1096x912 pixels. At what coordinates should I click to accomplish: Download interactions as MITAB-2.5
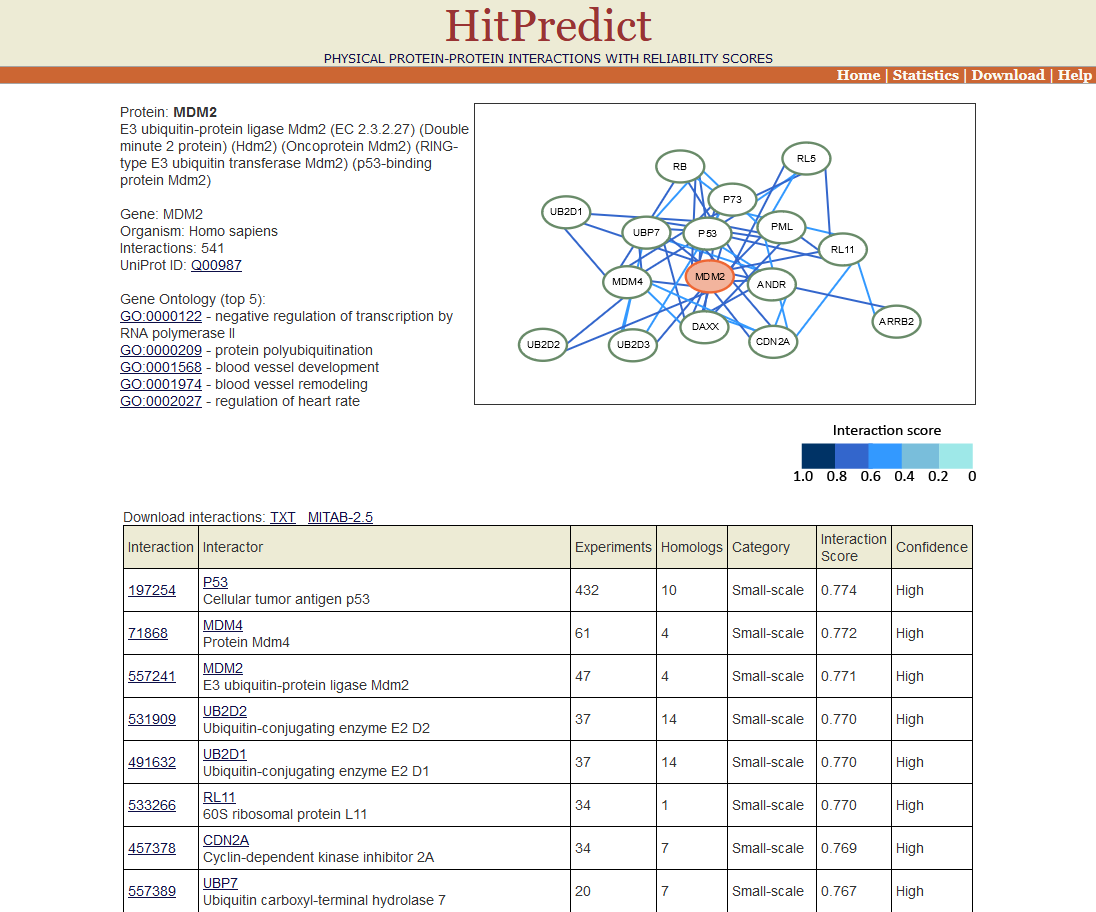pos(340,517)
